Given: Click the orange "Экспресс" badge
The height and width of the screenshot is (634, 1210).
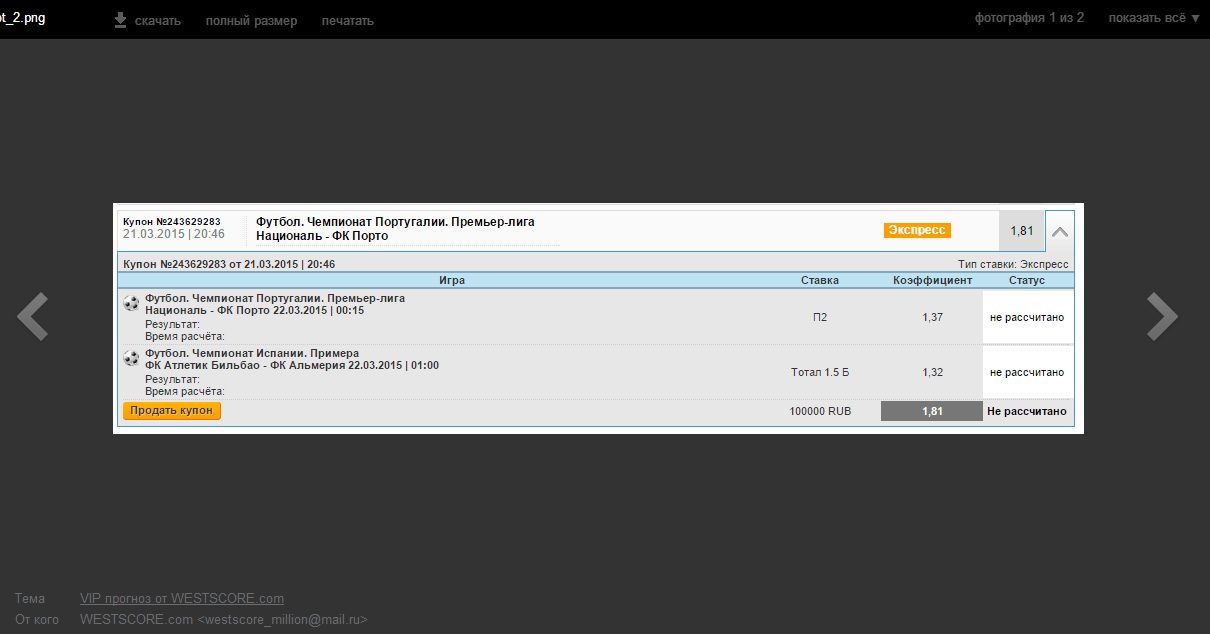Looking at the screenshot, I should click(917, 230).
